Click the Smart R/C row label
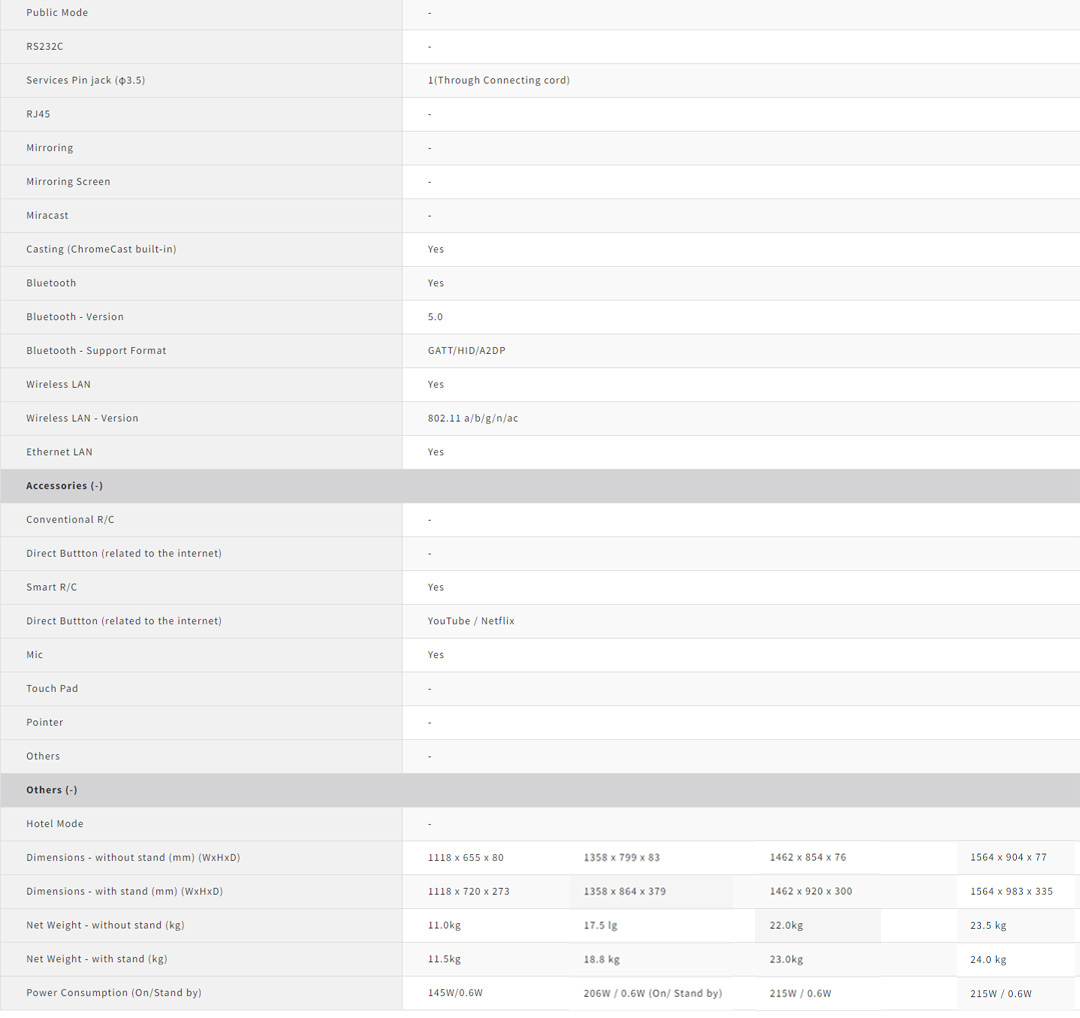The width and height of the screenshot is (1080, 1018). (51, 587)
